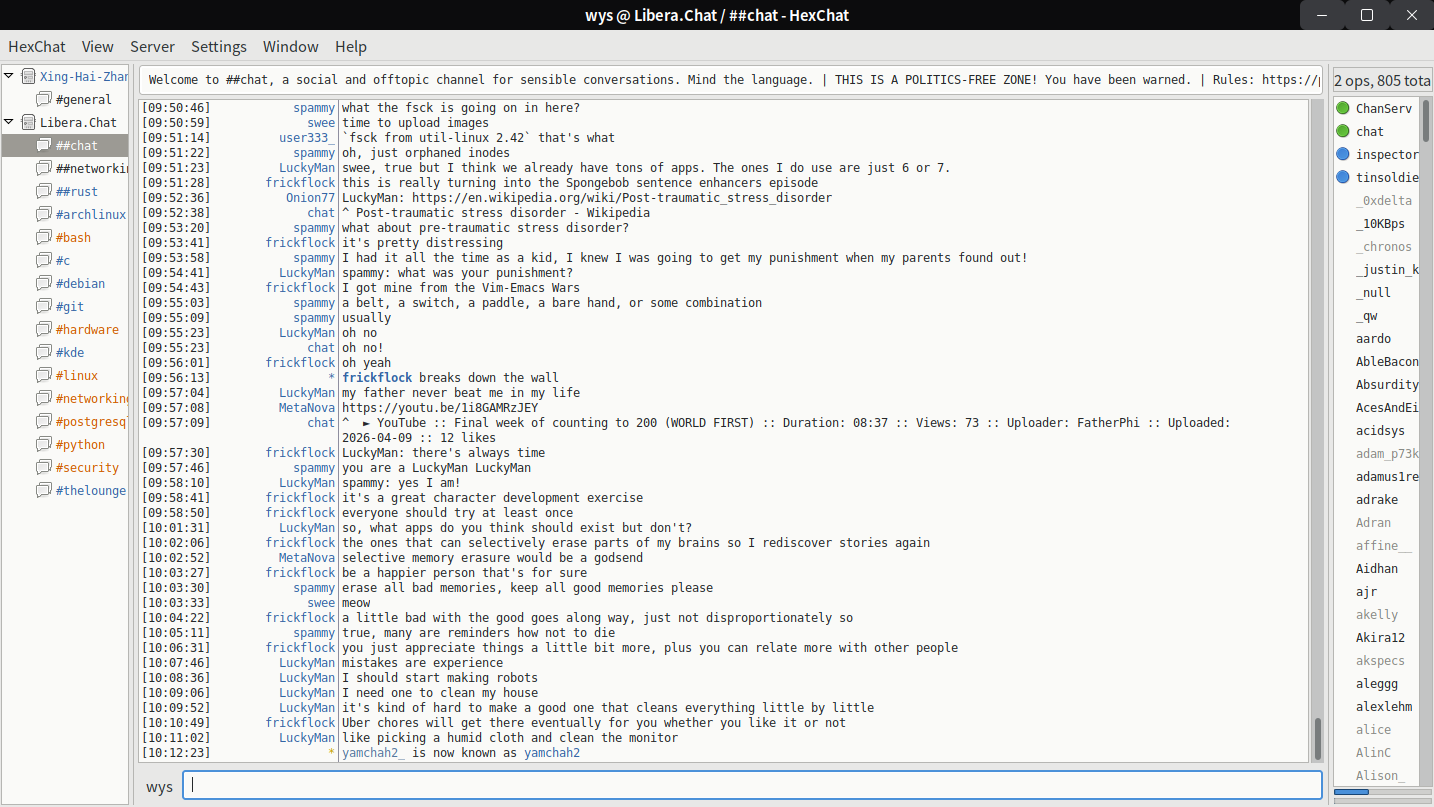Click the green op dot beside ChanServ
The image size is (1434, 807).
[x=1343, y=108]
